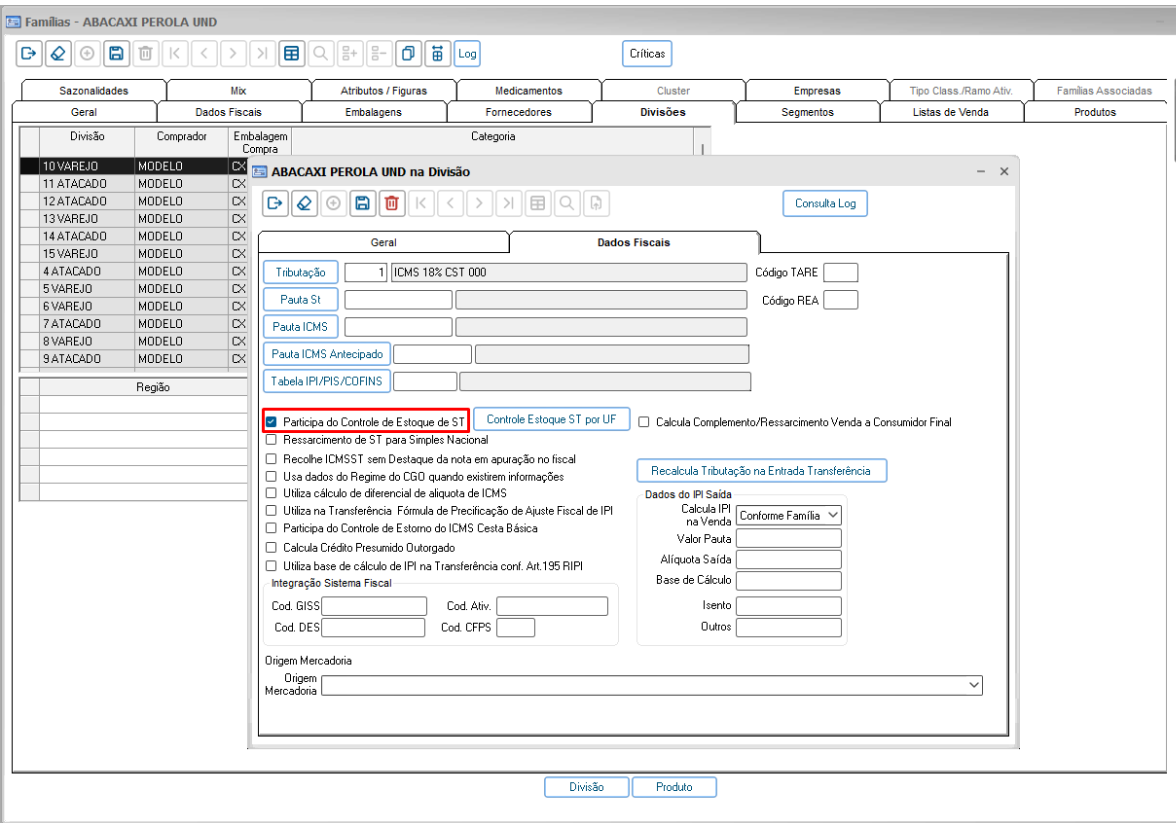Image resolution: width=1176 pixels, height=823 pixels.
Task: Click the save icon in dialog toolbar
Action: pos(362,203)
